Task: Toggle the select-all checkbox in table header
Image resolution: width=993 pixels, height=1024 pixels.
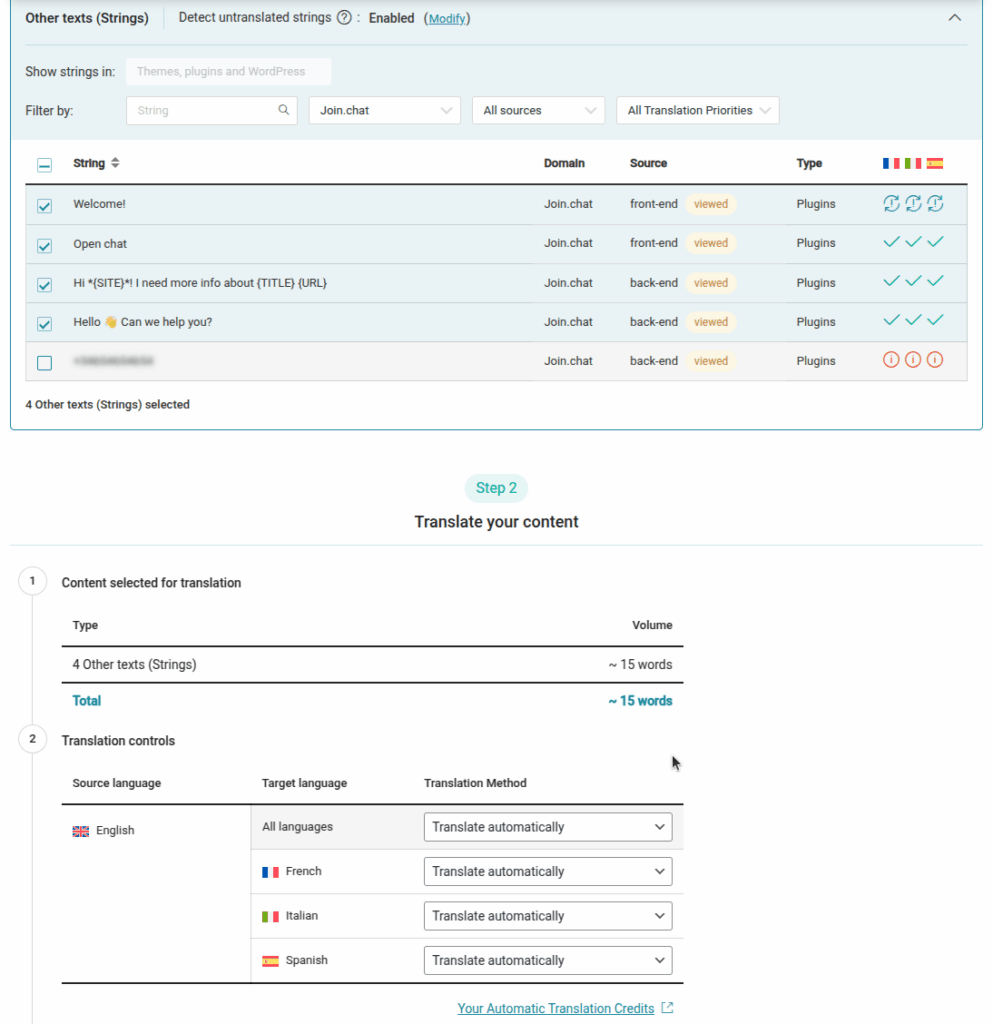Action: pos(44,165)
